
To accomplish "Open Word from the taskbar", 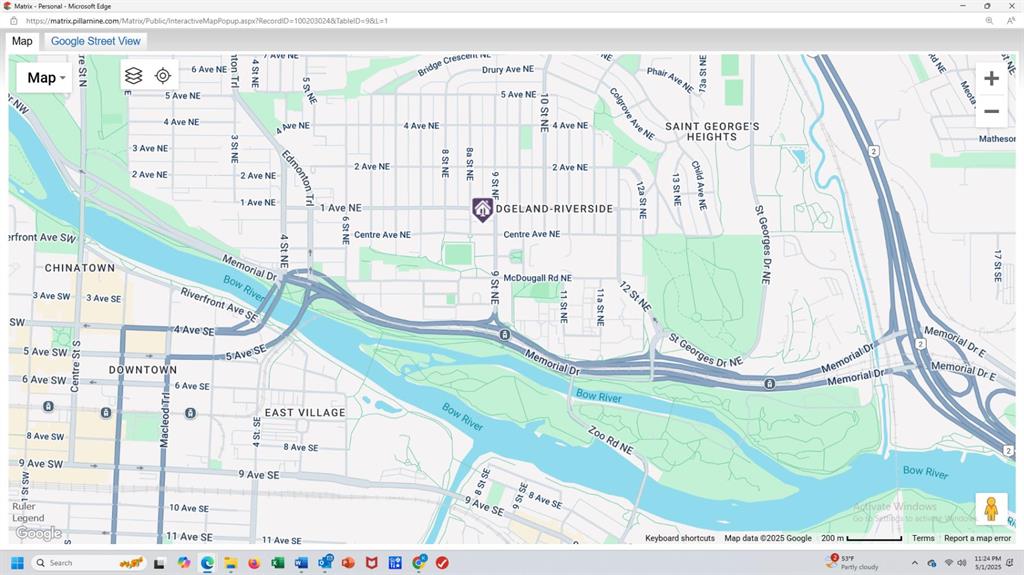I will (x=301, y=563).
